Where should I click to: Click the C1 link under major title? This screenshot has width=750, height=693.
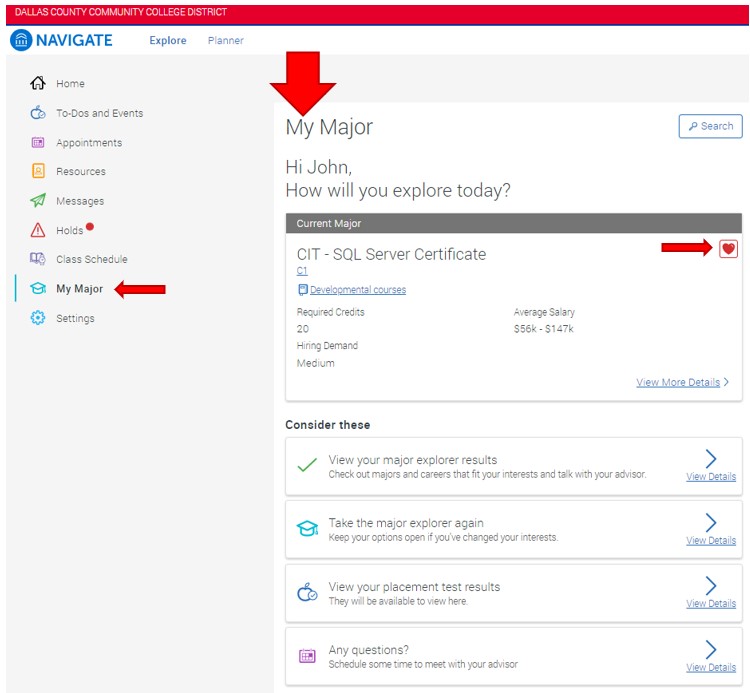(x=302, y=271)
